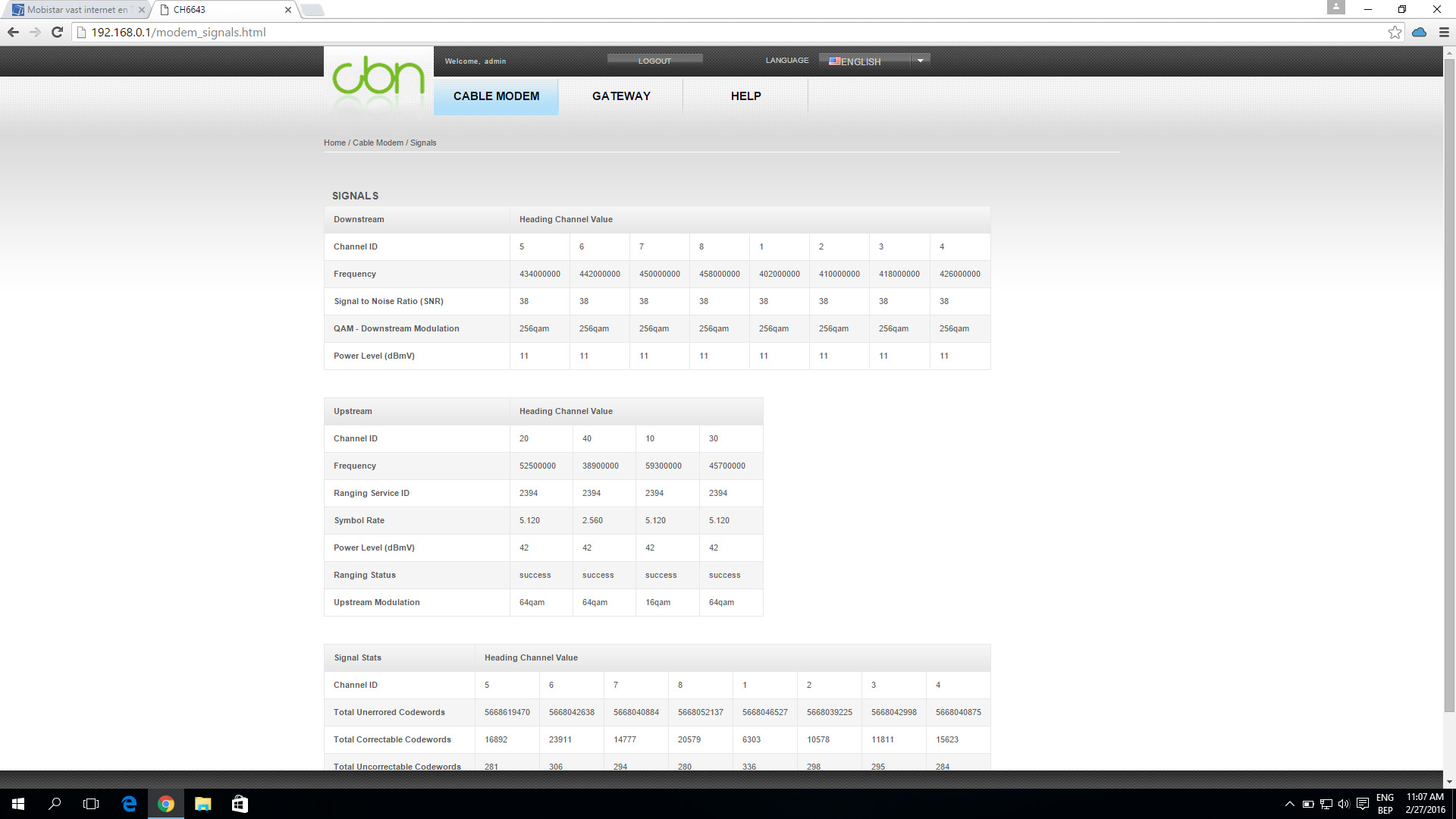This screenshot has width=1456, height=819.
Task: Click the cloud extension icon
Action: pos(1419,32)
